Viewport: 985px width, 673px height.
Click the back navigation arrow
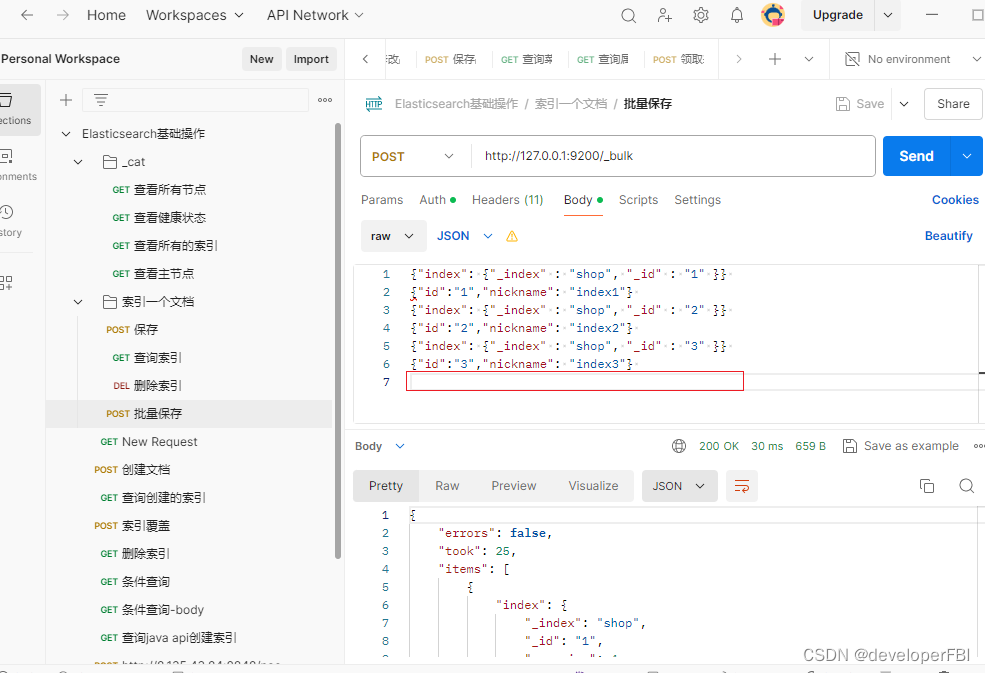tap(26, 15)
